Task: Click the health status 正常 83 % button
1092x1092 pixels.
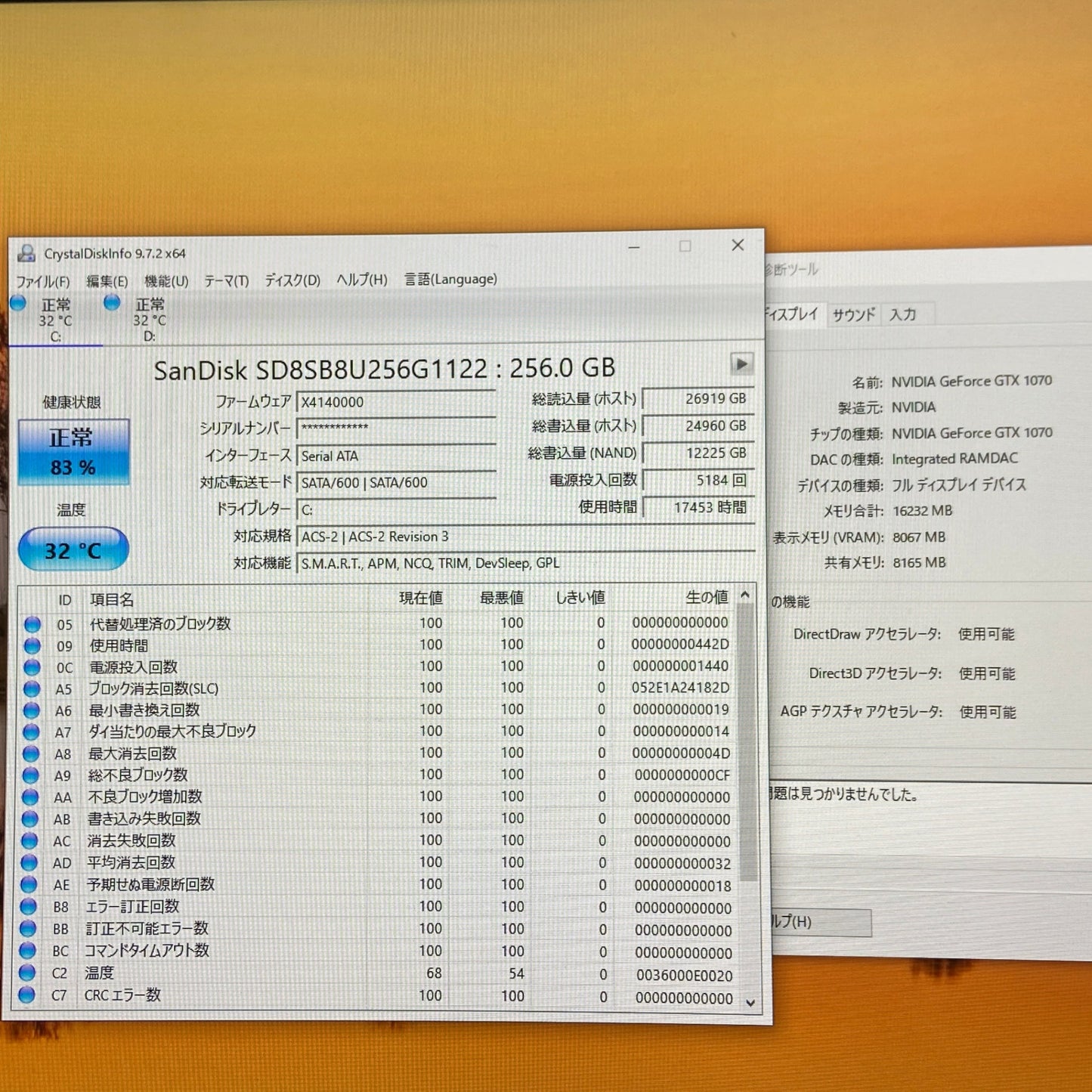Action: tap(73, 452)
